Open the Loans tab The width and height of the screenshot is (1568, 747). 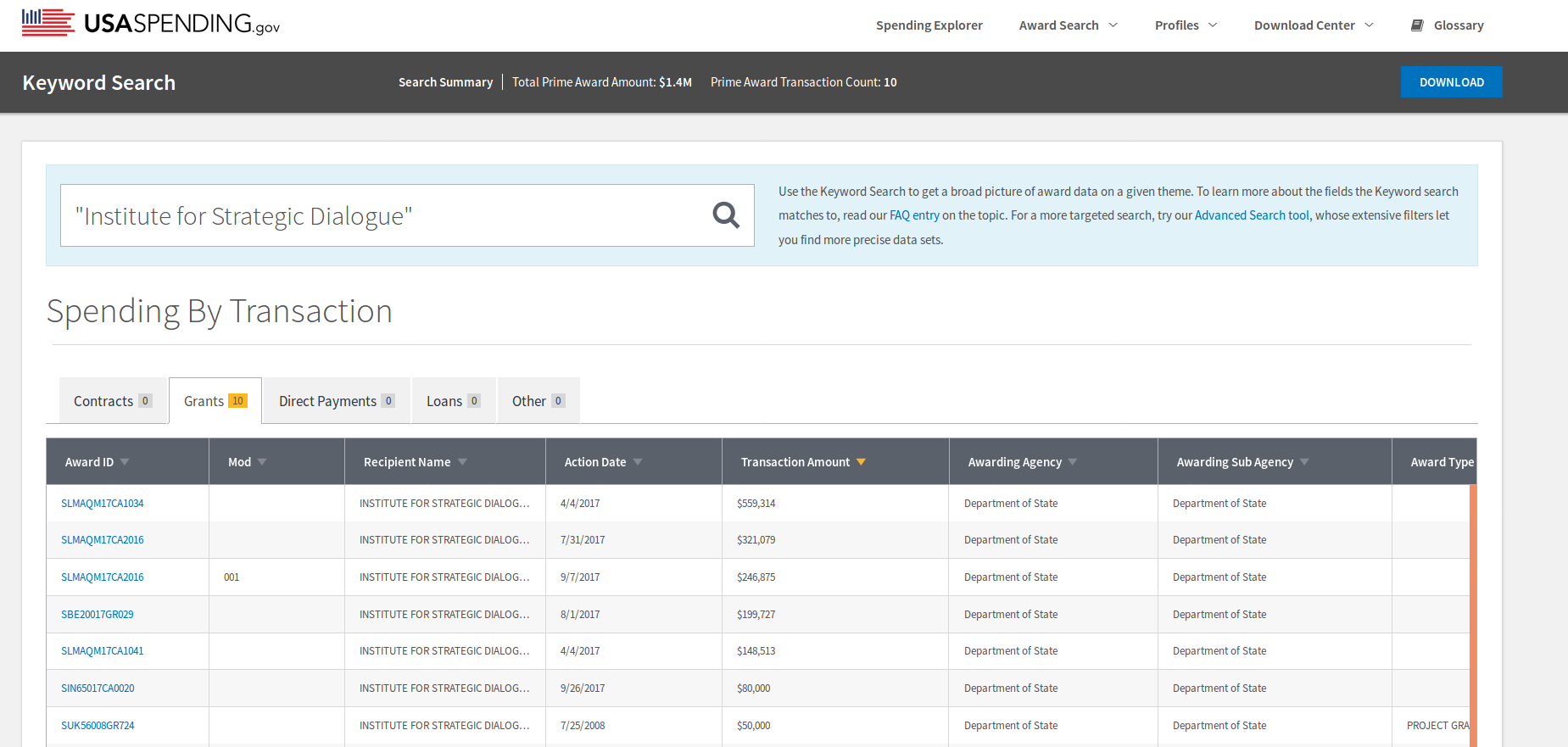pos(453,401)
